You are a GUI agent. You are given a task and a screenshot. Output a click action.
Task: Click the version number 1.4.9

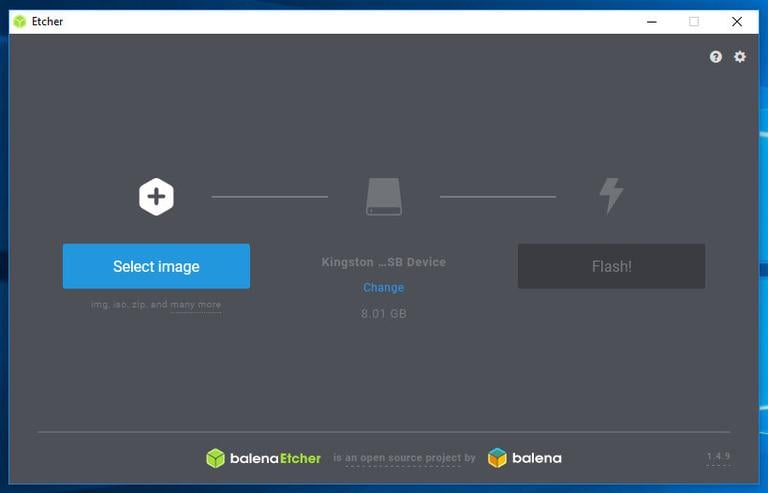pos(718,457)
